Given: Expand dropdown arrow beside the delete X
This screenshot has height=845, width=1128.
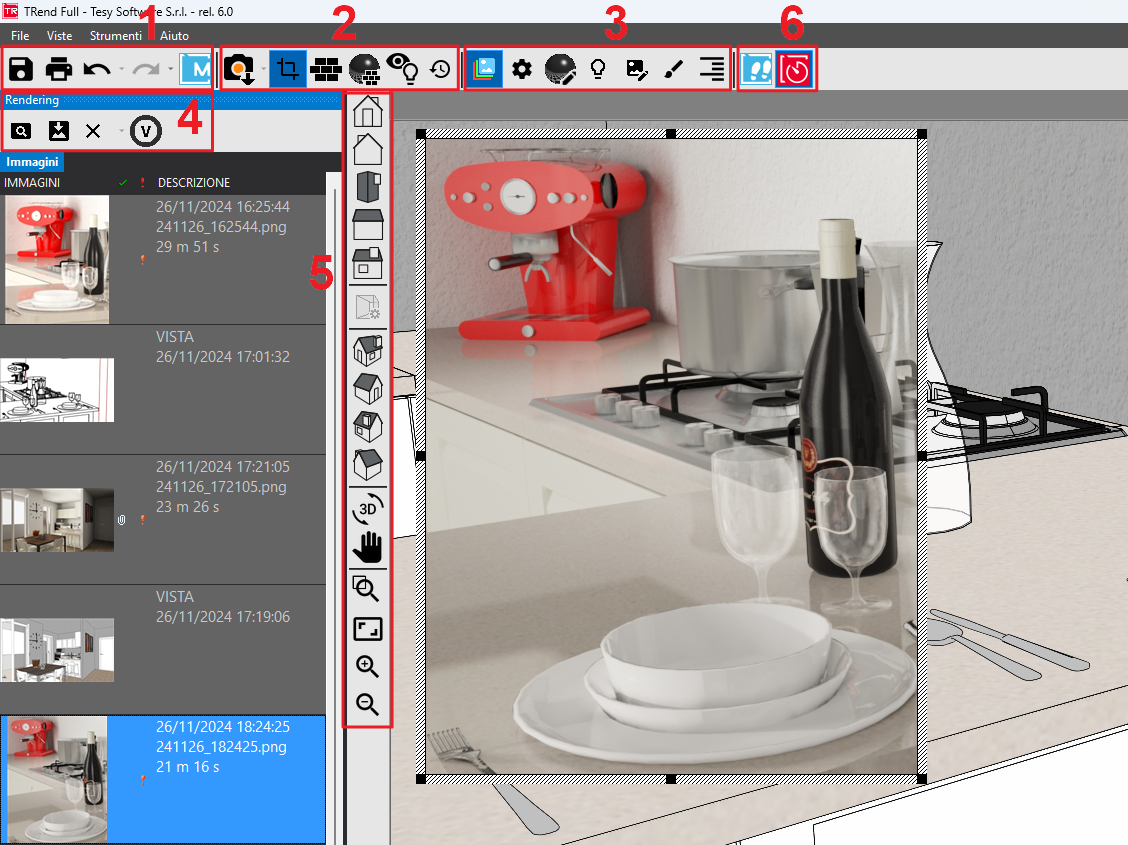Looking at the screenshot, I should click(121, 131).
